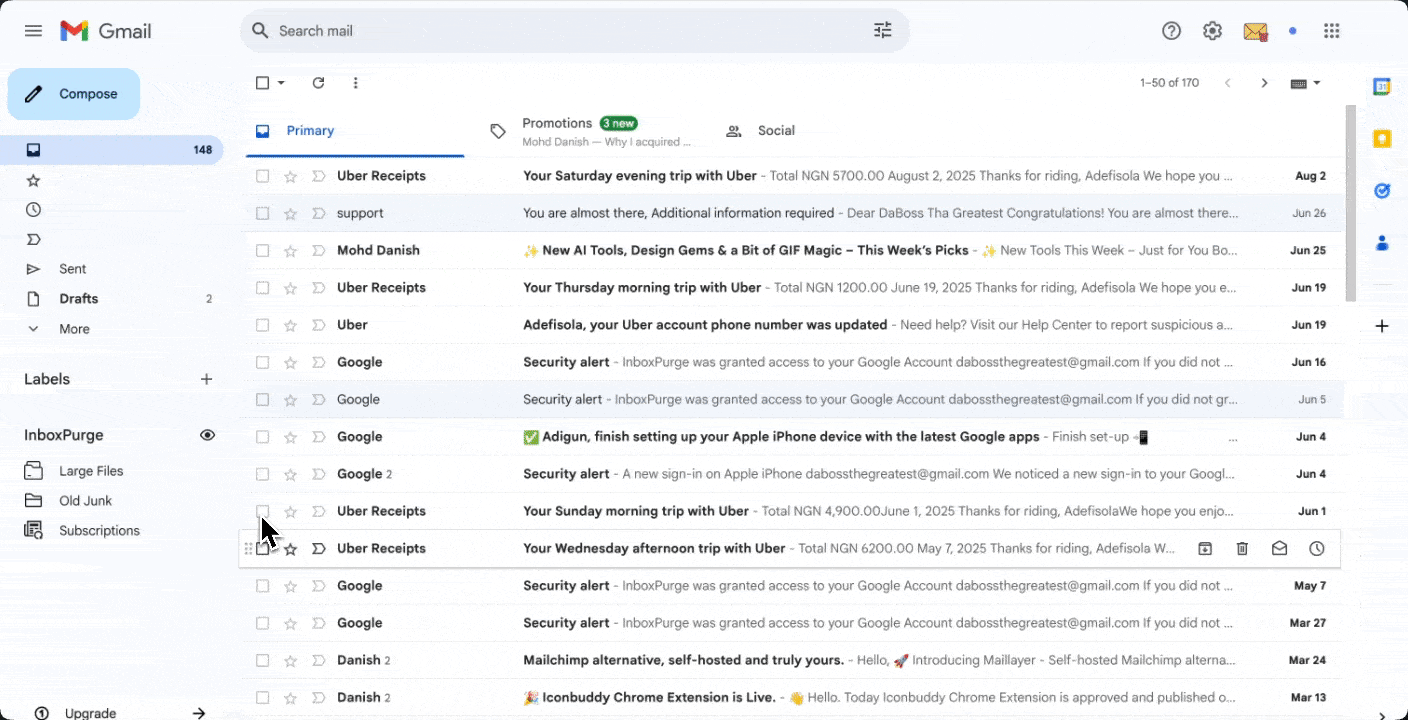Open Contacts from the right sidebar
The width and height of the screenshot is (1408, 720).
pyautogui.click(x=1381, y=243)
